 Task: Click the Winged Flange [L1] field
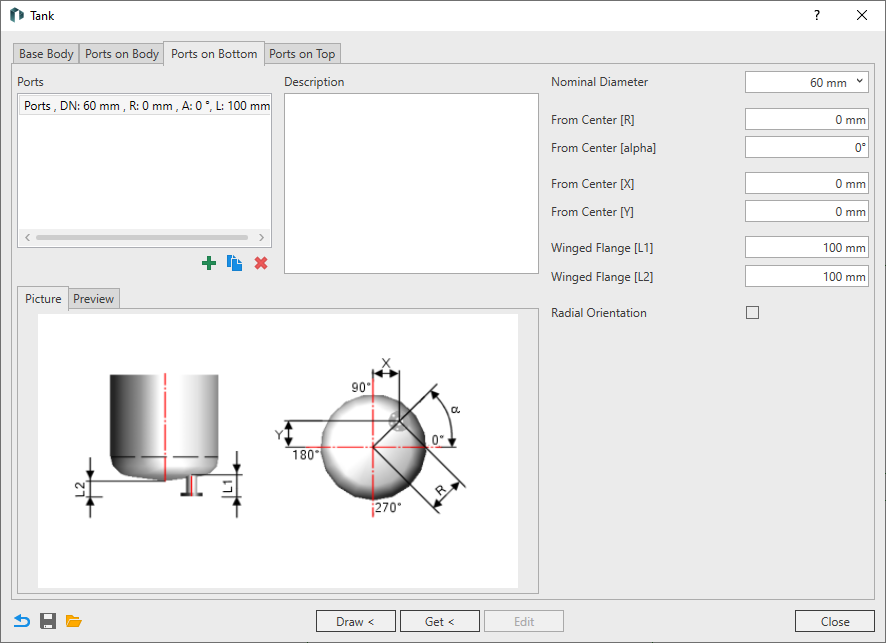806,247
